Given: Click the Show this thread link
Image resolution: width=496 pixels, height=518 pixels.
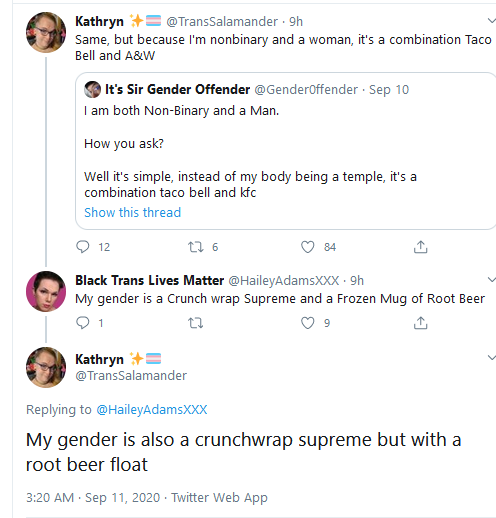Looking at the screenshot, I should click(x=132, y=212).
